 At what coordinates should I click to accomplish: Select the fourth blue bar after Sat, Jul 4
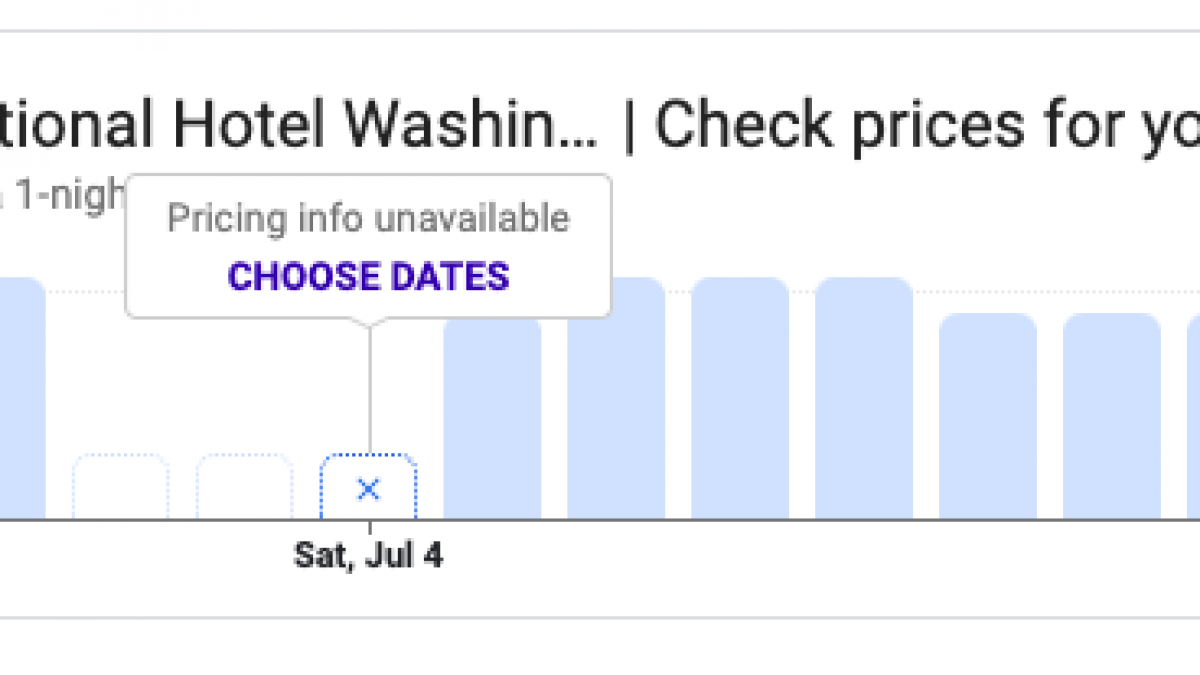864,400
